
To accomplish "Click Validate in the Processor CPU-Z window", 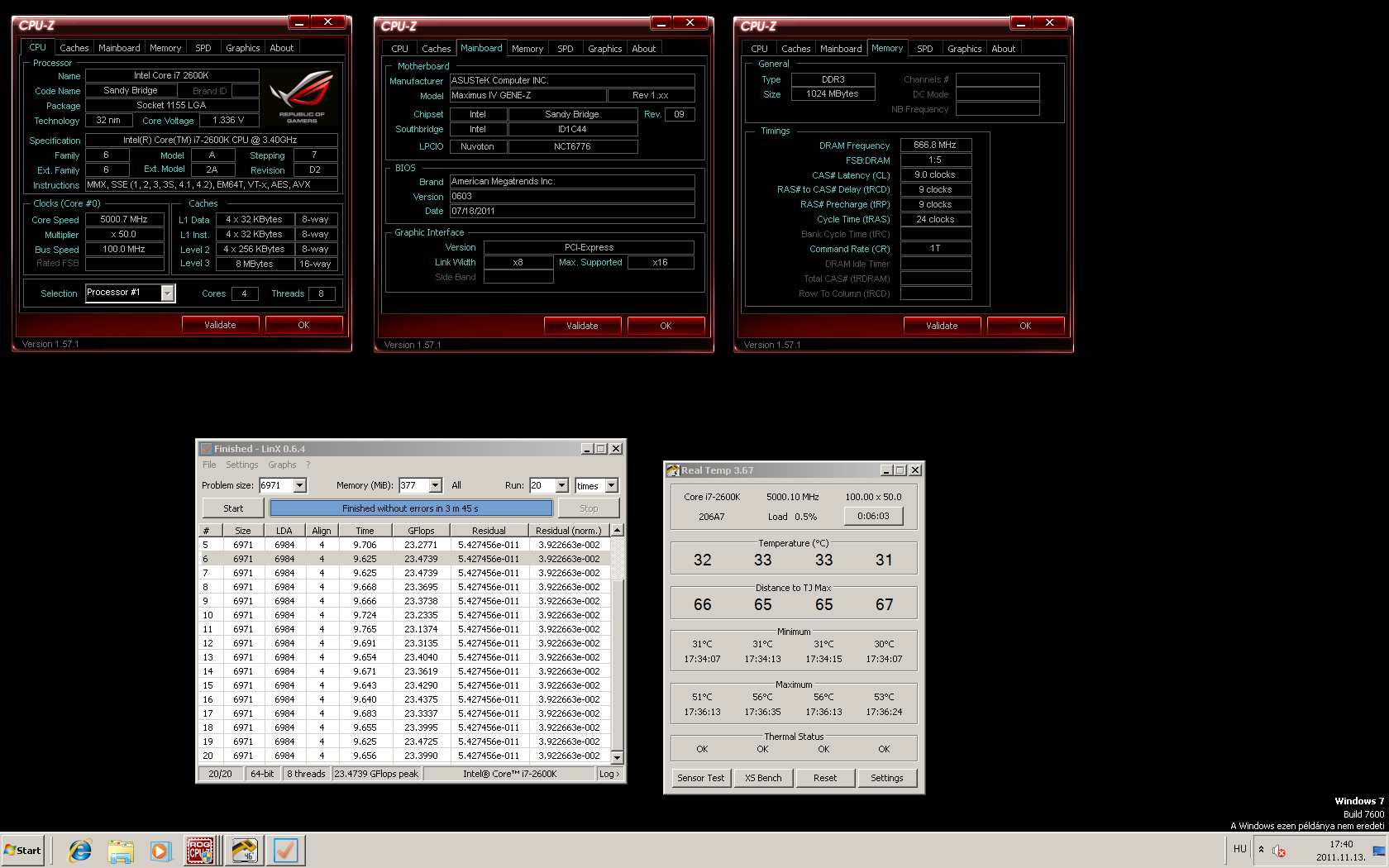I will point(220,325).
